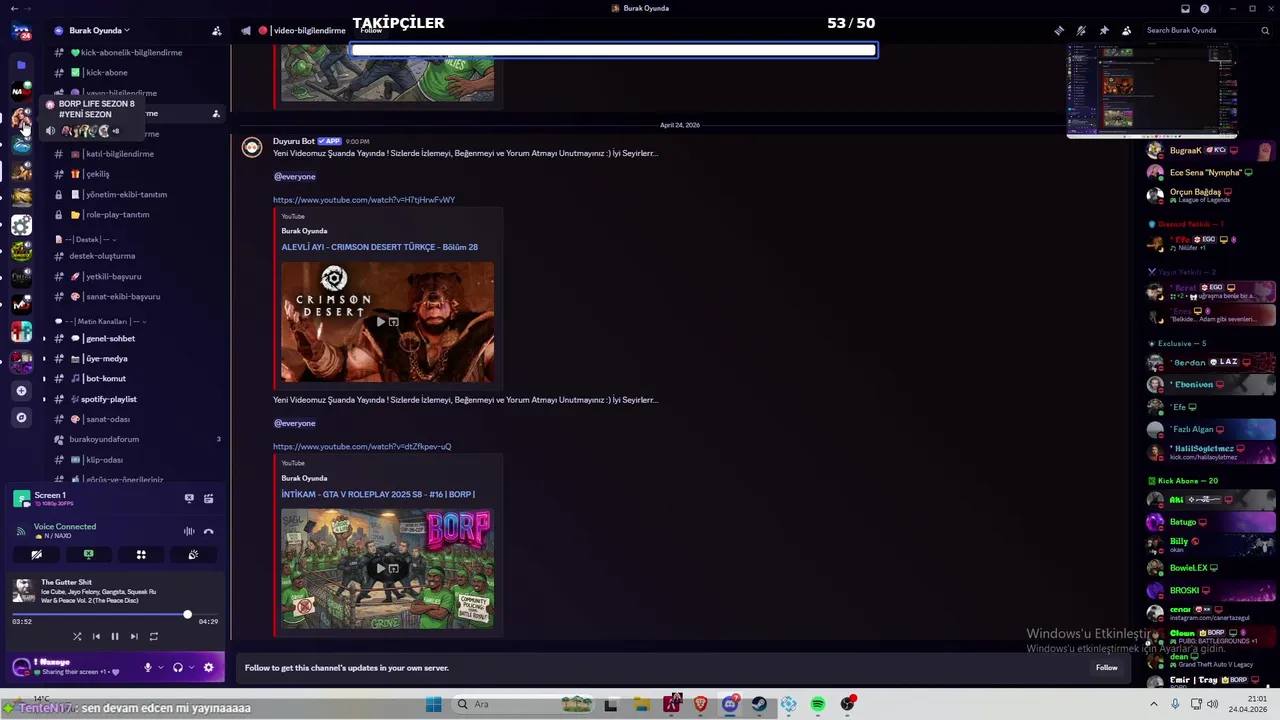Click the search magnifier icon

[x=1264, y=31]
